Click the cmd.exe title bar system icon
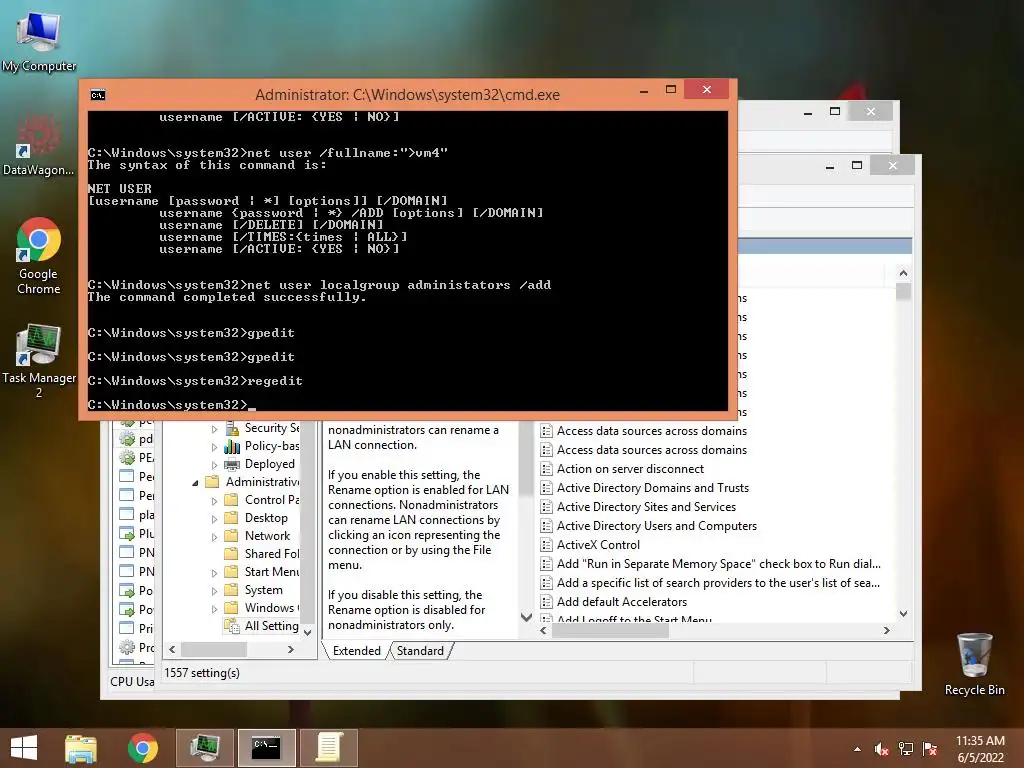The height and width of the screenshot is (768, 1024). (x=98, y=95)
